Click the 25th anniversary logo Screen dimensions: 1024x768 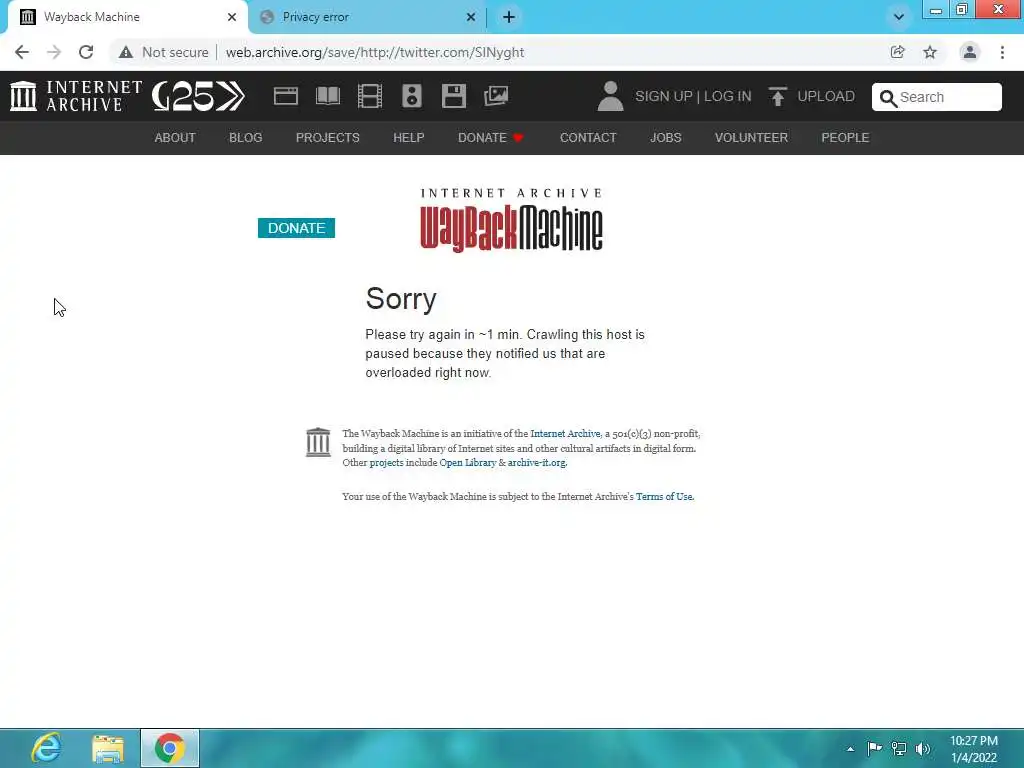point(198,96)
